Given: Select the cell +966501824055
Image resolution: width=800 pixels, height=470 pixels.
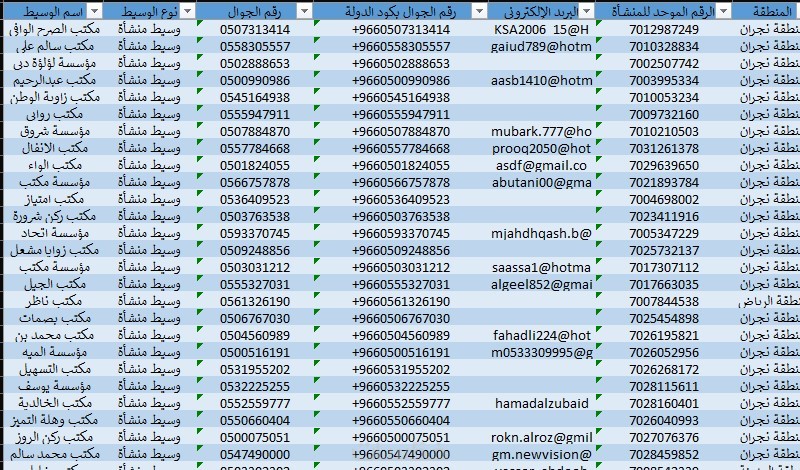Looking at the screenshot, I should tap(401, 165).
